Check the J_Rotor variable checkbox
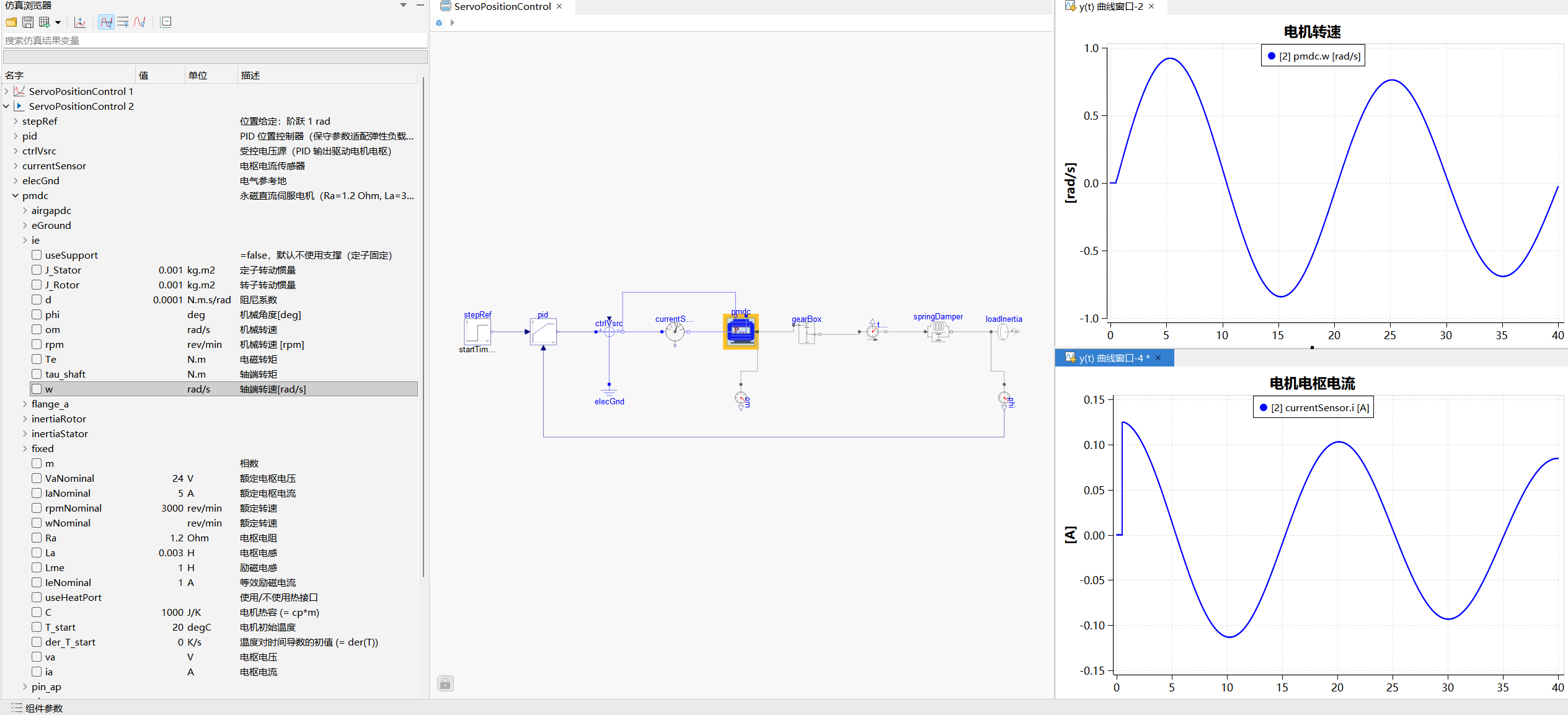Image resolution: width=1568 pixels, height=715 pixels. click(x=37, y=285)
